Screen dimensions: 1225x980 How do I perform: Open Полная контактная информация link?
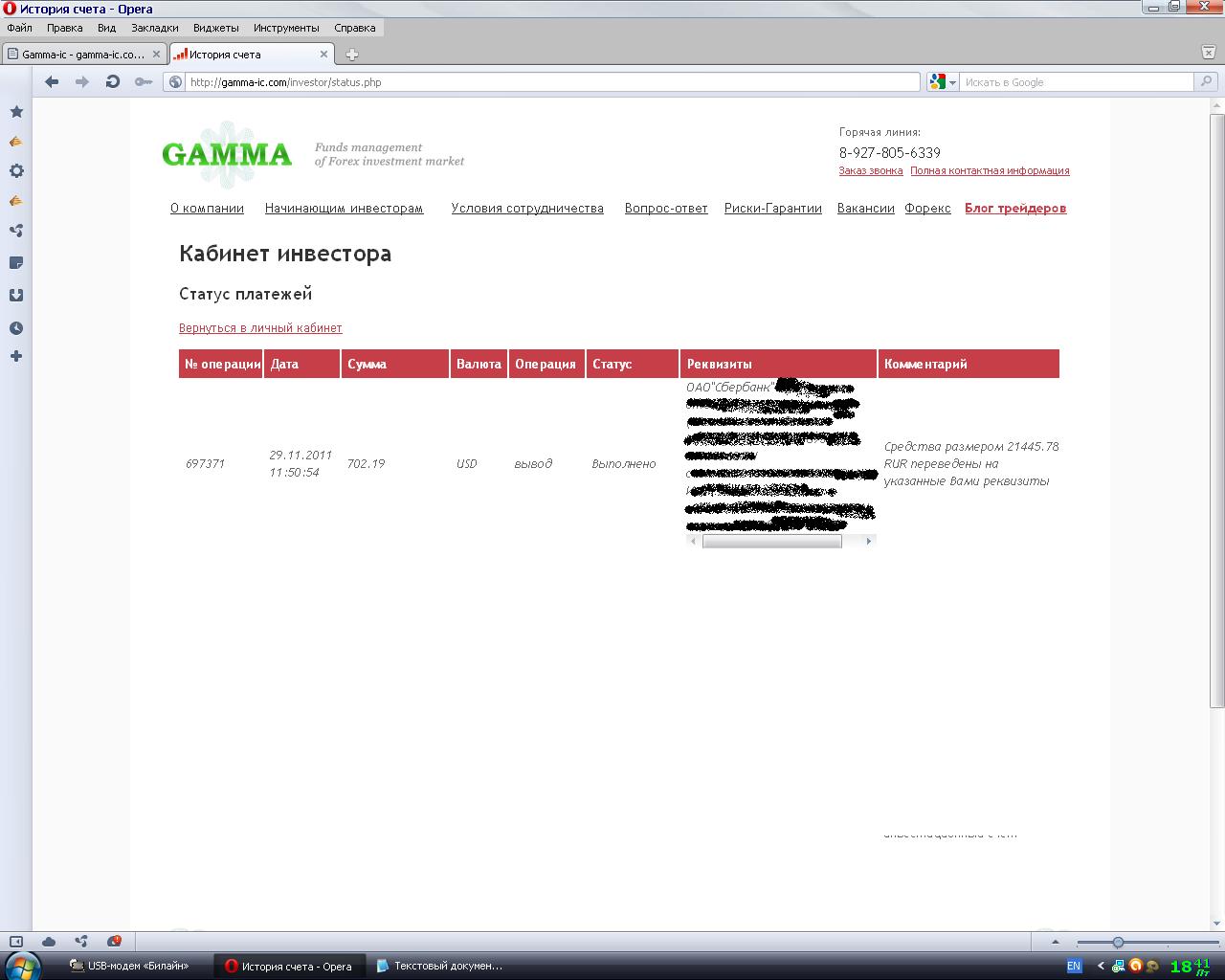tap(990, 170)
